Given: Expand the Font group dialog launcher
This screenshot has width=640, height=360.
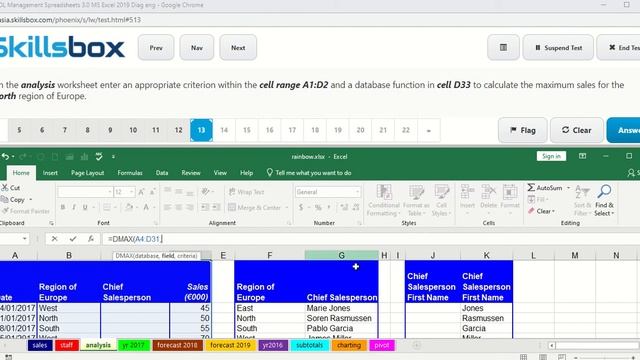Looking at the screenshot, I should (x=156, y=223).
